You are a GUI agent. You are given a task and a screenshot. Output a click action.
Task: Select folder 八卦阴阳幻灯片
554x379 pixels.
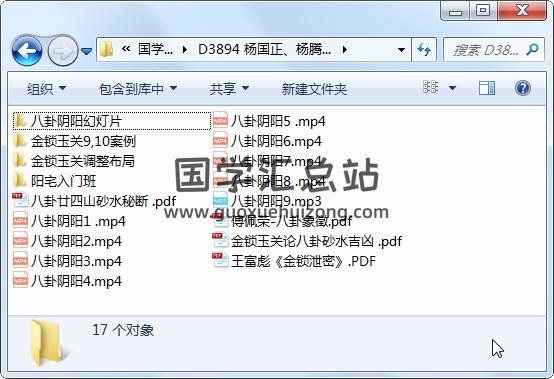[x=112, y=121]
